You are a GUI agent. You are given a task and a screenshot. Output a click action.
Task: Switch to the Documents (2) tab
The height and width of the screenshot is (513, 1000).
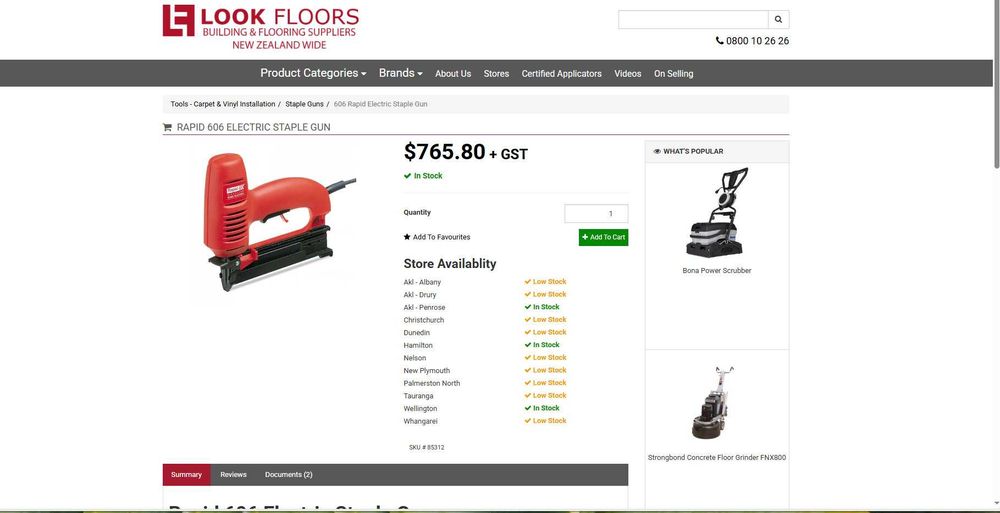288,475
